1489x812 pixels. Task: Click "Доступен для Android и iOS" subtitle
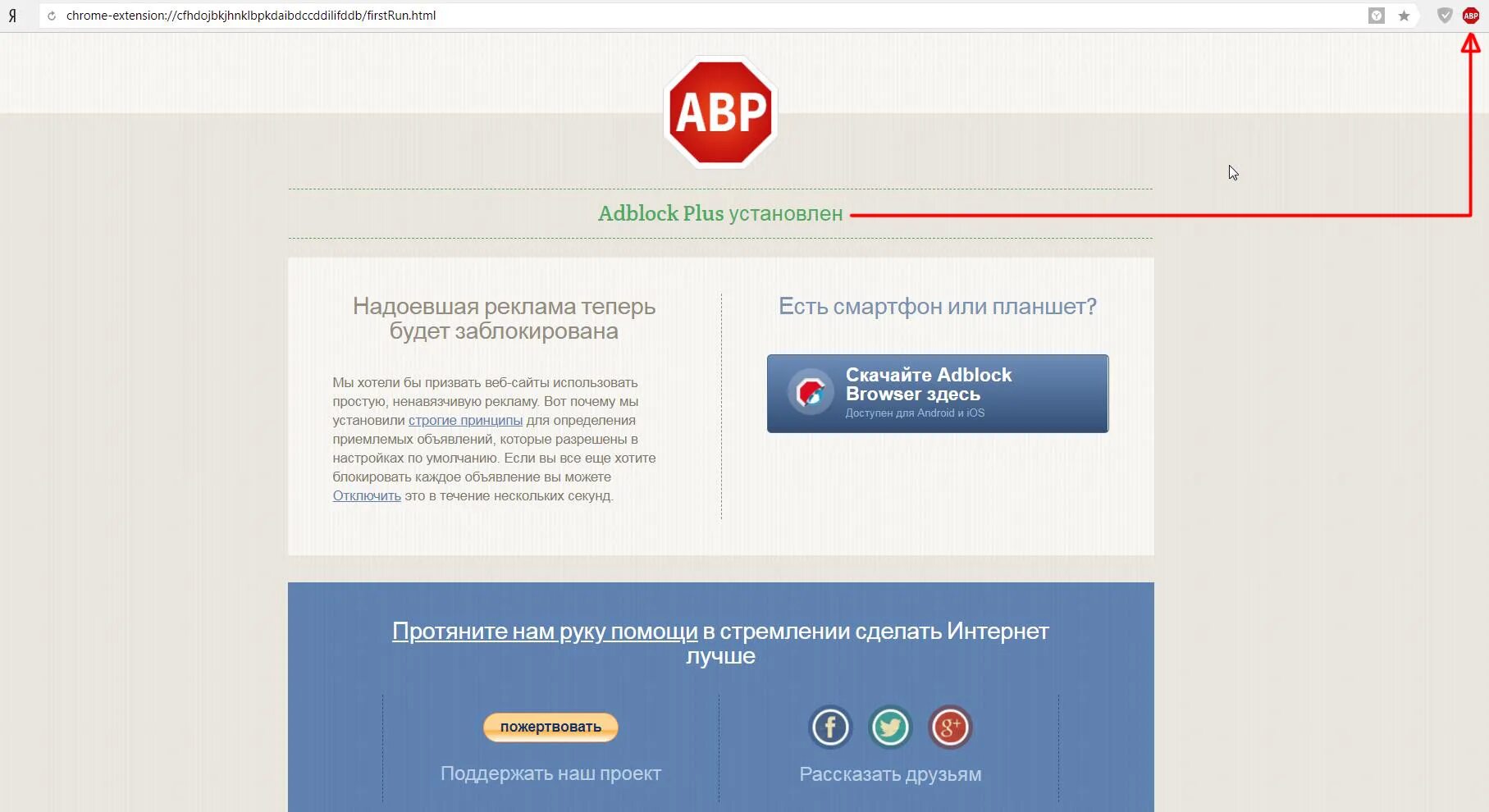tap(915, 413)
